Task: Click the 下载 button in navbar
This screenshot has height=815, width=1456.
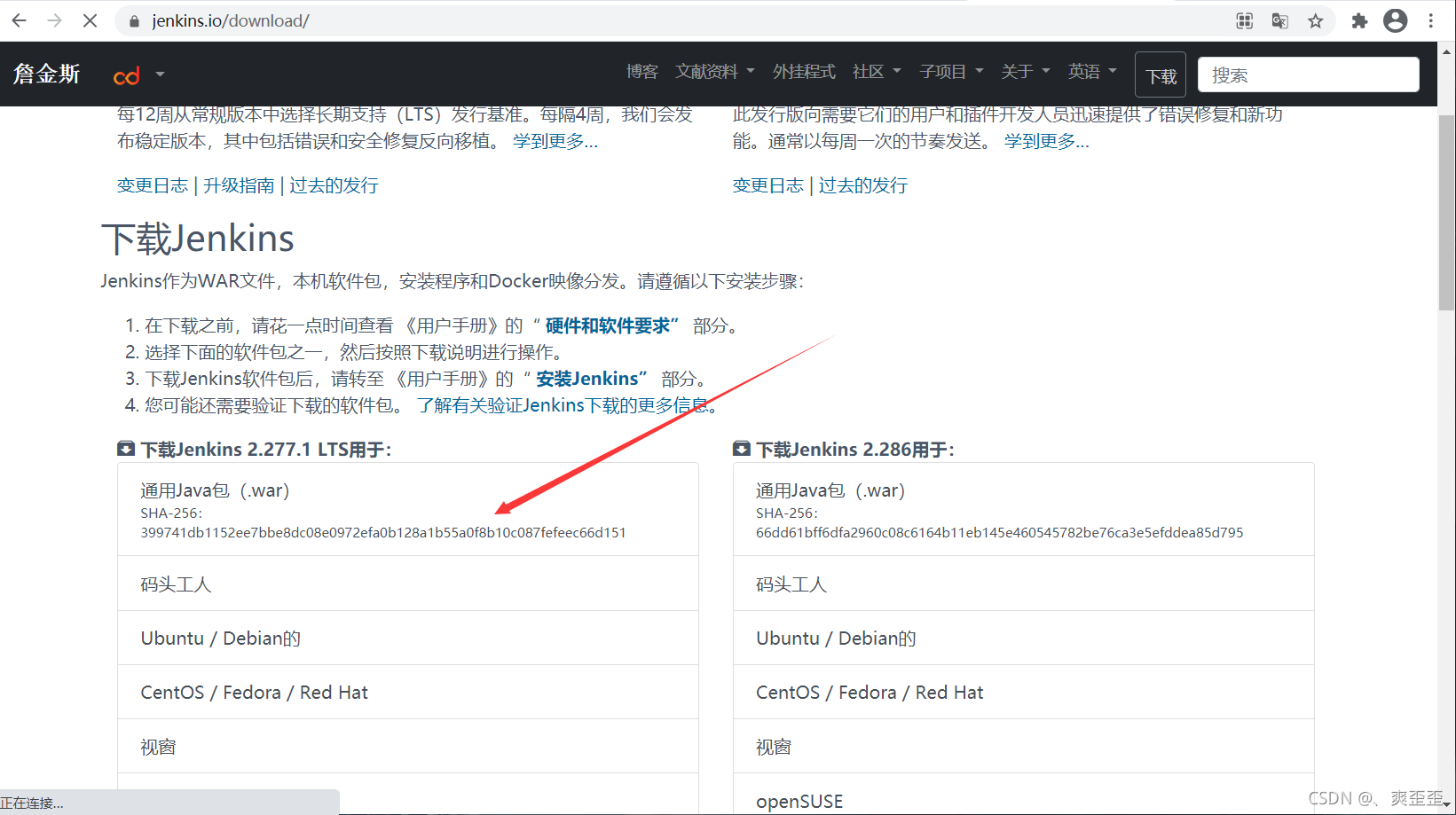Action: [1161, 76]
